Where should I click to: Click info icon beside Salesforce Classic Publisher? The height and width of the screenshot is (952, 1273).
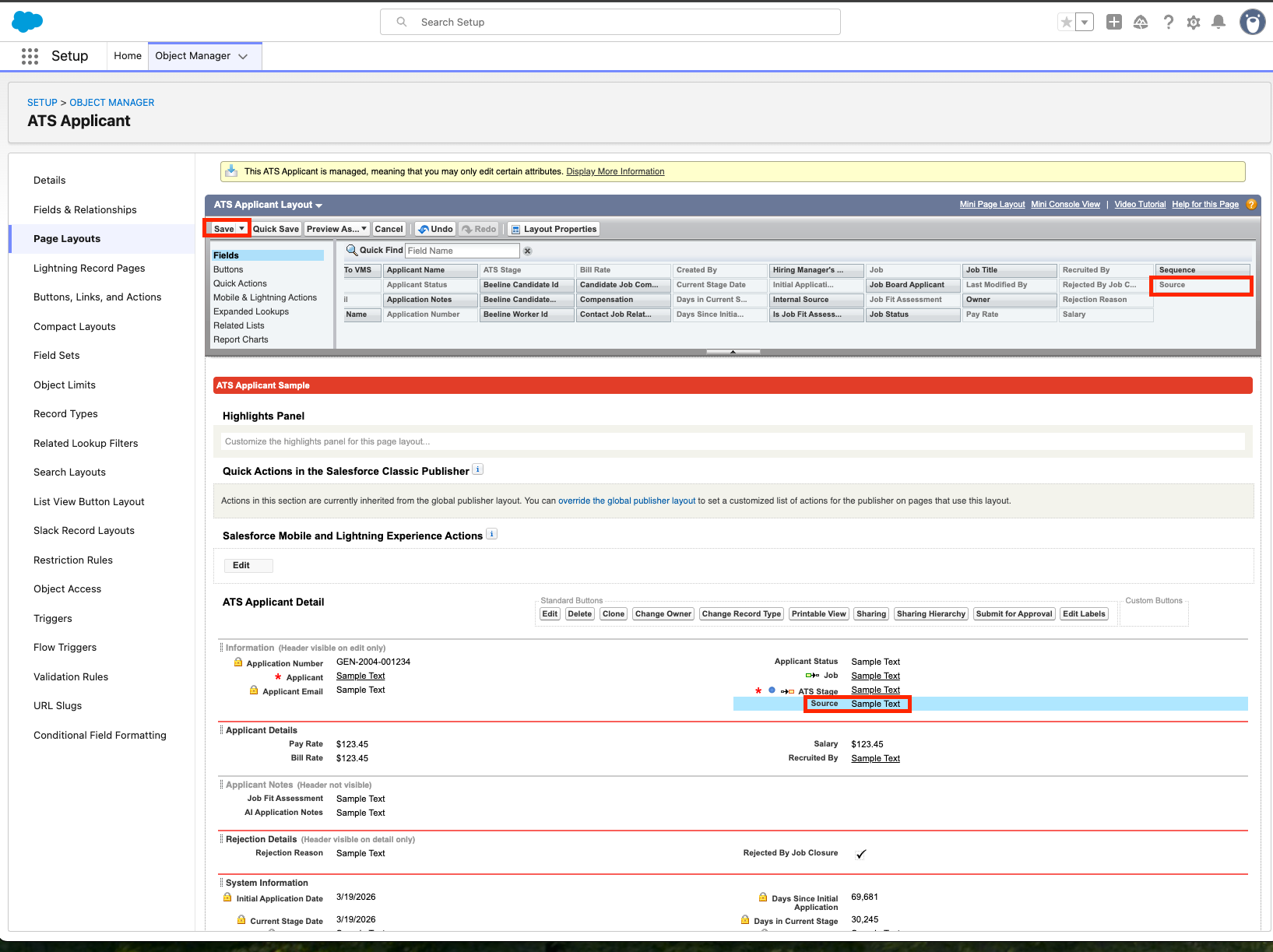pyautogui.click(x=478, y=469)
